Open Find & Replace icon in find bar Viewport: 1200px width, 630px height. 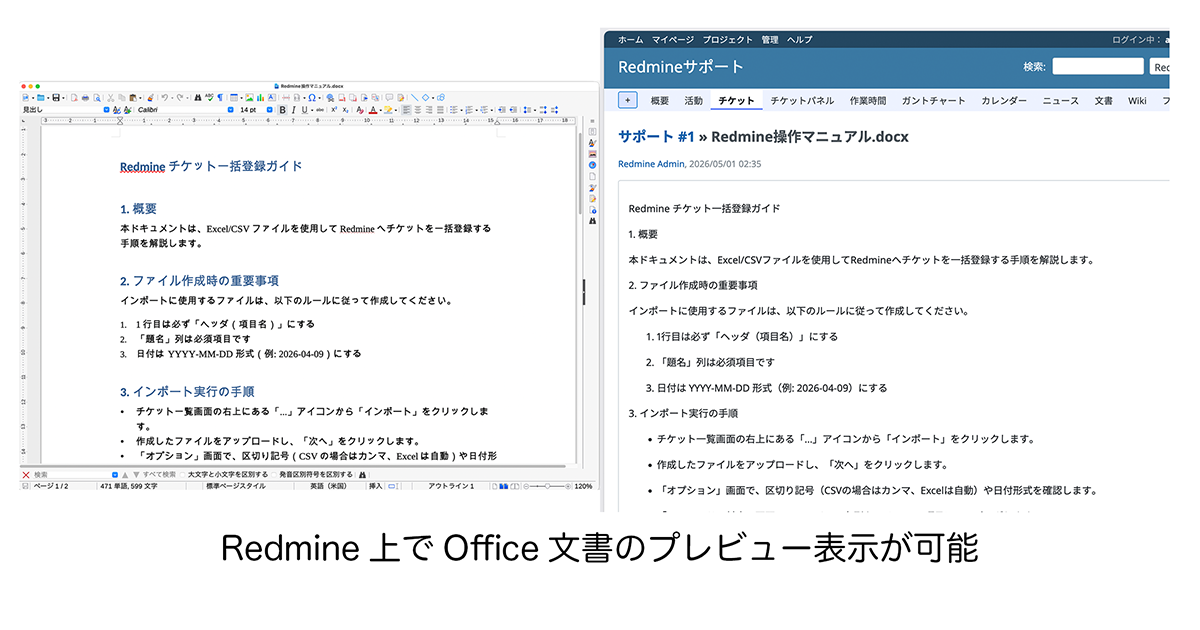coord(362,475)
